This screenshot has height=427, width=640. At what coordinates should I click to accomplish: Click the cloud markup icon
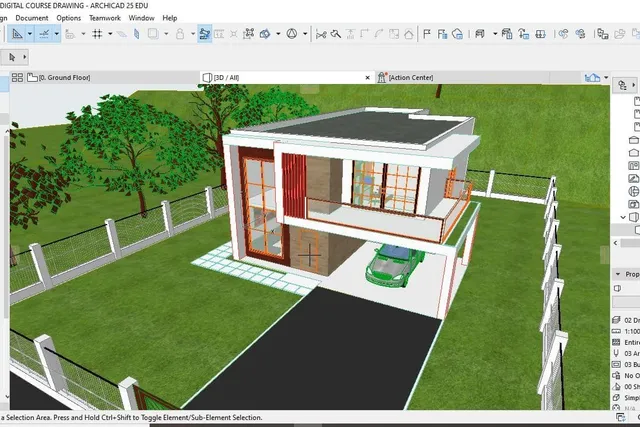(458, 34)
